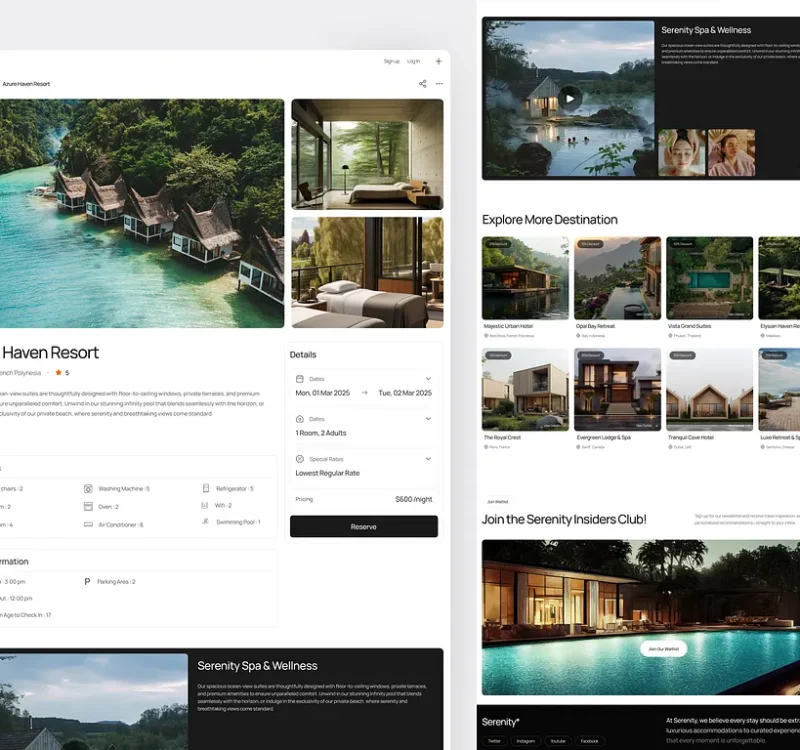This screenshot has height=750, width=800.
Task: Click the orange star rating icon
Action: (59, 372)
